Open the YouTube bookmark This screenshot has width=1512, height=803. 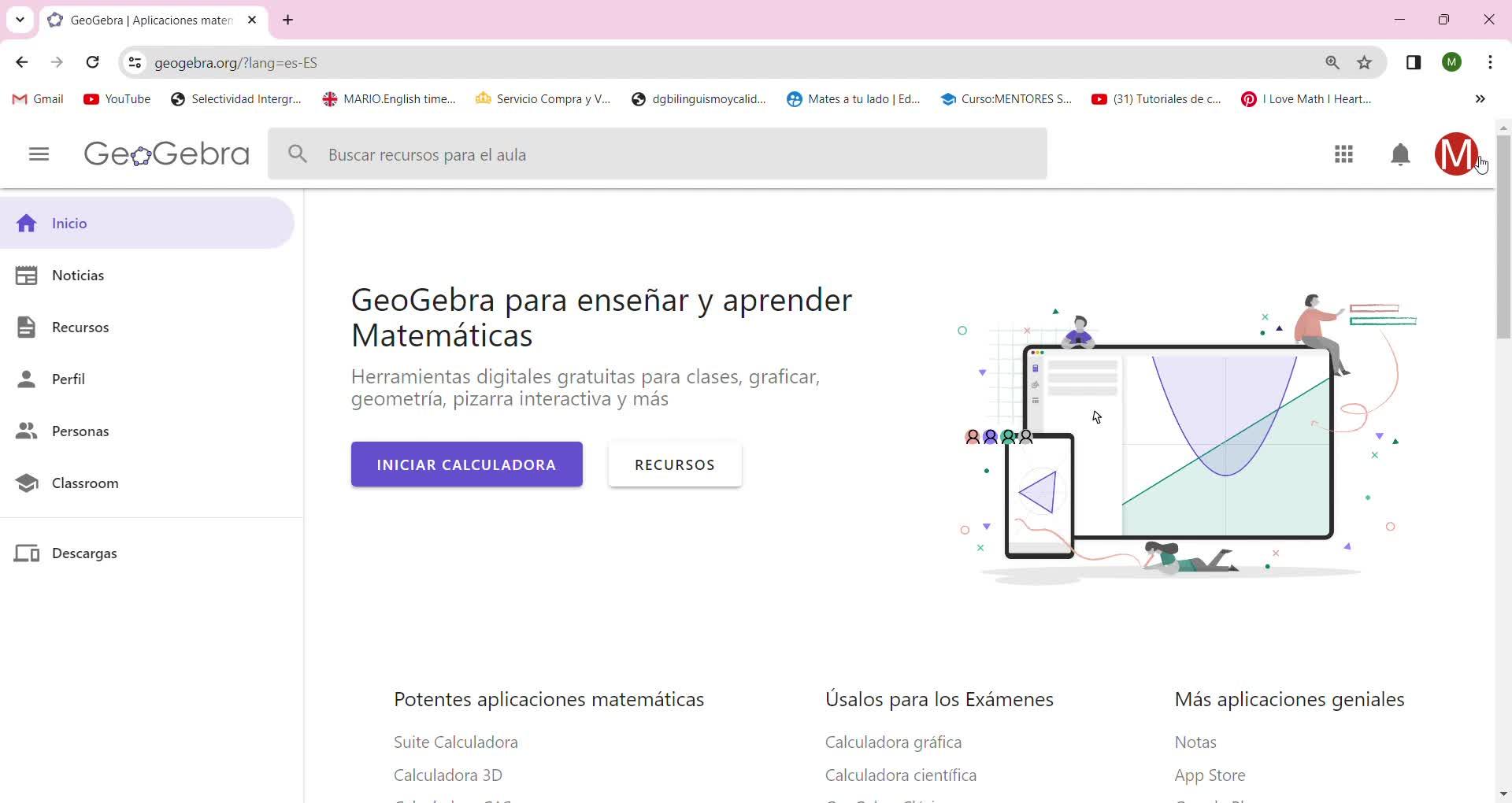click(117, 99)
